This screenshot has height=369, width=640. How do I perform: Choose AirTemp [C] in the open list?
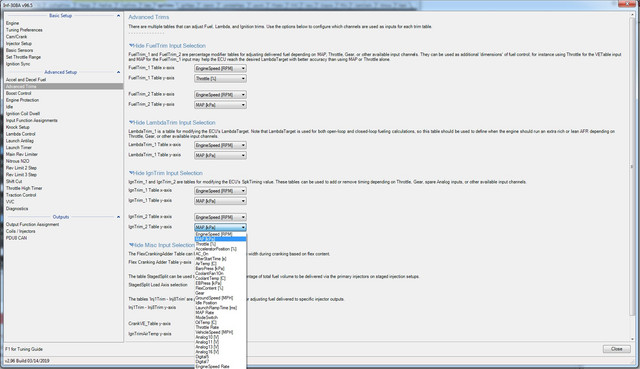point(220,264)
